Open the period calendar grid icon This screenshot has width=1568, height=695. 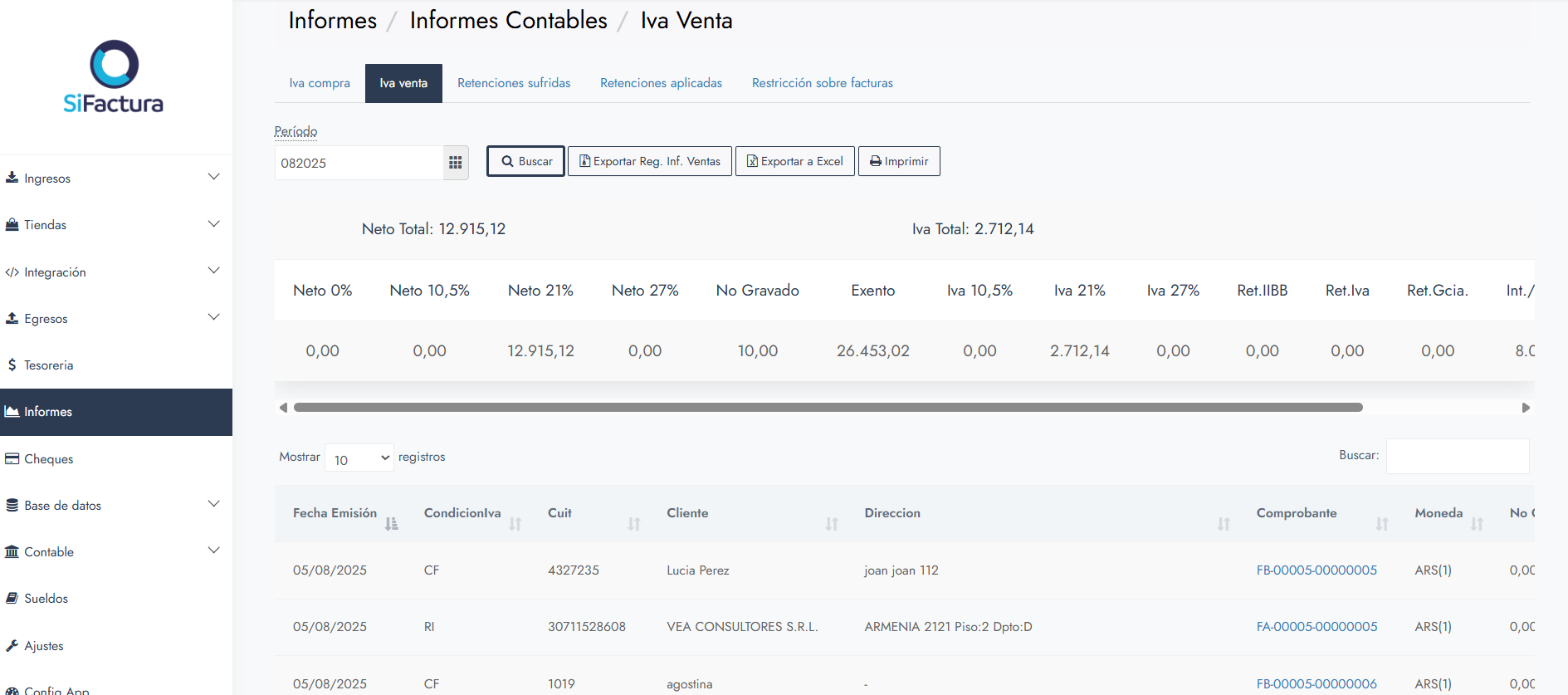tap(455, 163)
